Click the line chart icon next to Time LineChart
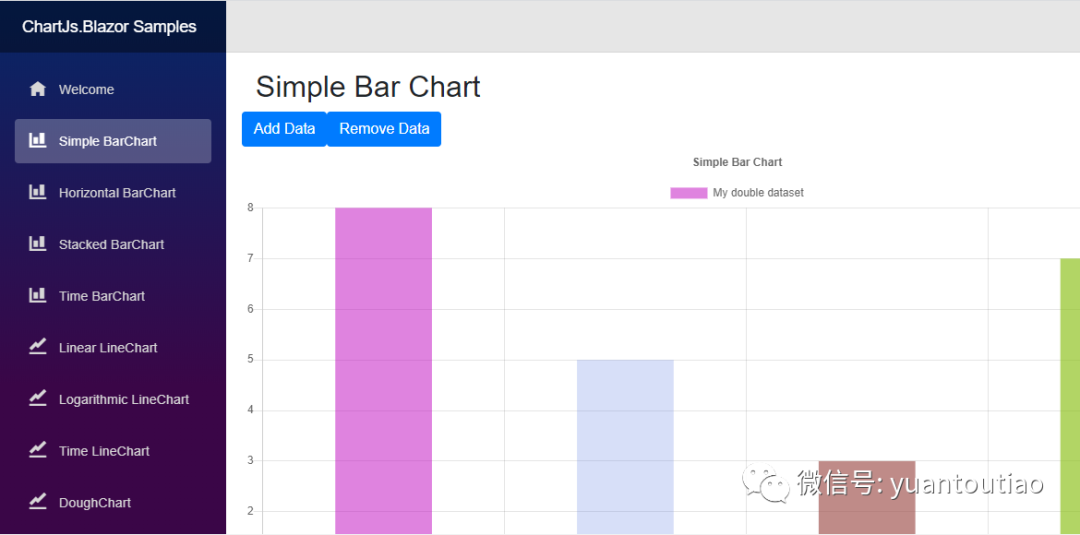The height and width of the screenshot is (535, 1080). (37, 450)
